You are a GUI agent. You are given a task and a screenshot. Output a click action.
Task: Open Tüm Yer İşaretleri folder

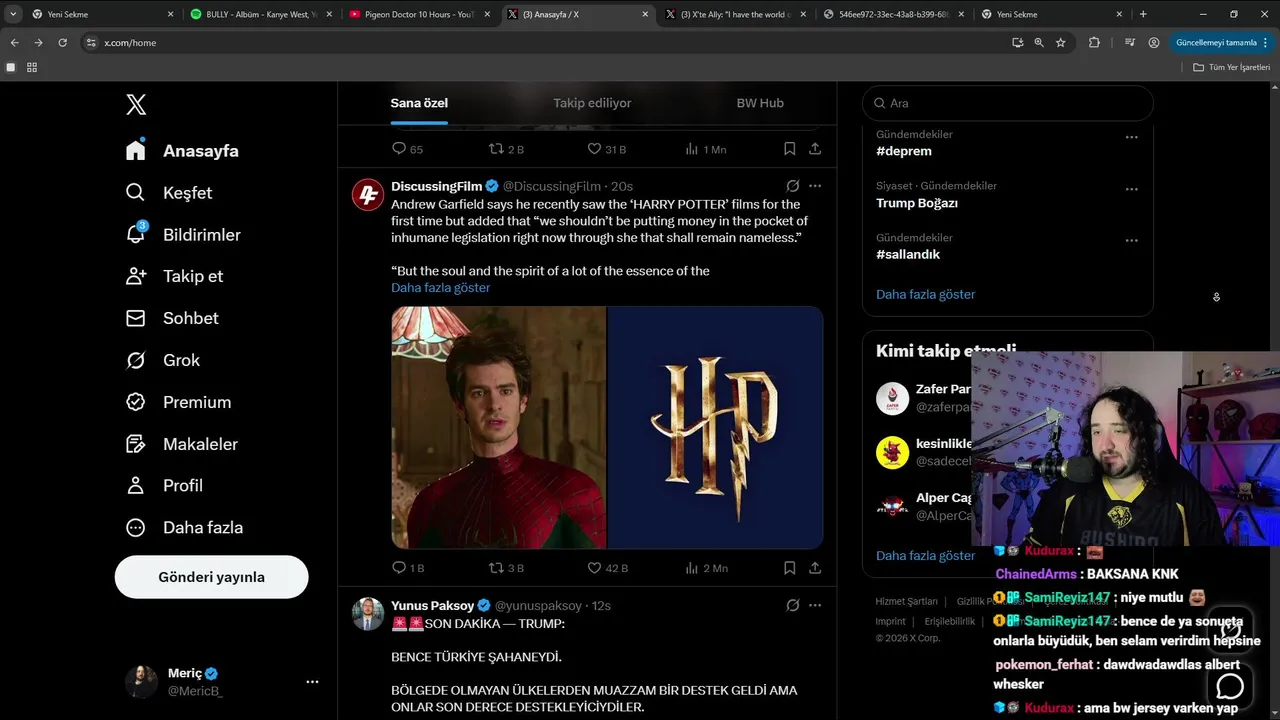click(x=1231, y=67)
